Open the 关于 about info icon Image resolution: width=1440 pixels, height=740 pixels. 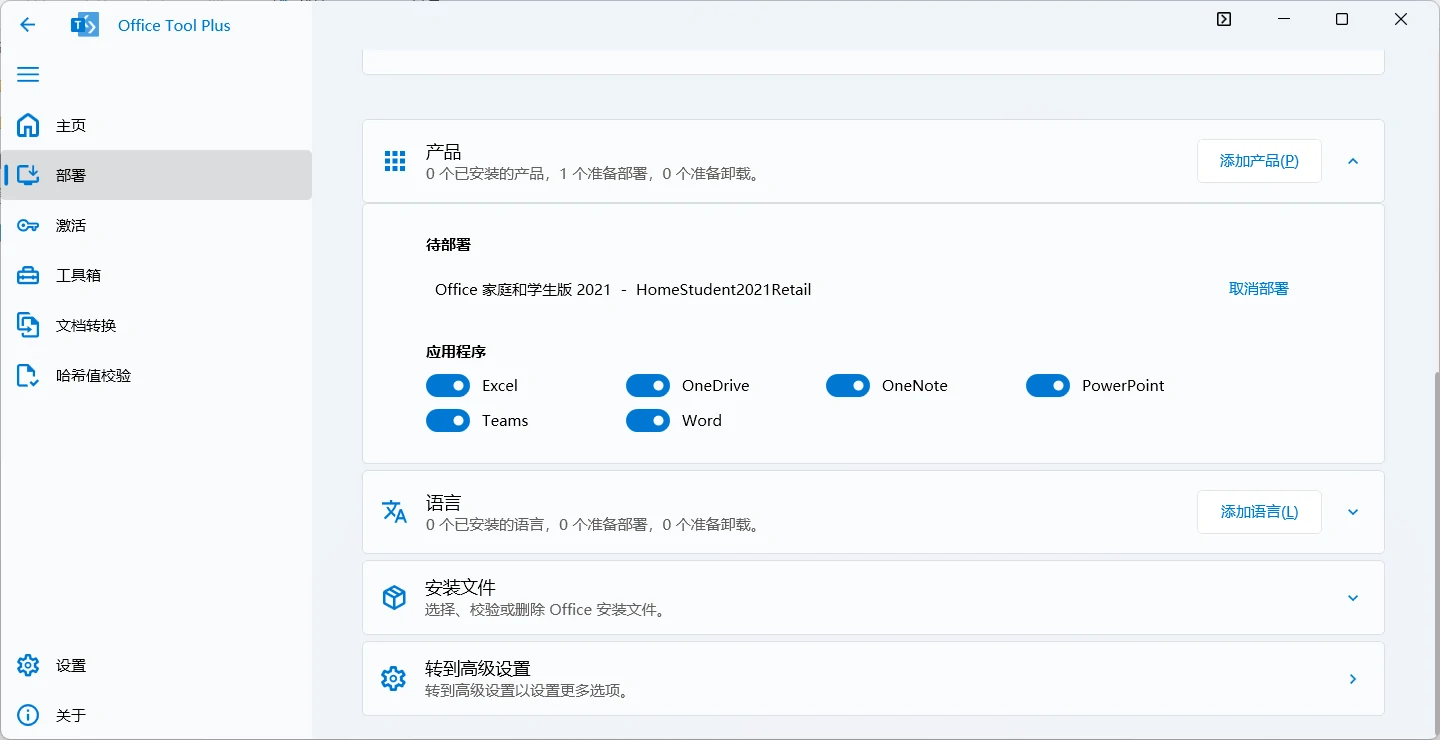(x=28, y=716)
